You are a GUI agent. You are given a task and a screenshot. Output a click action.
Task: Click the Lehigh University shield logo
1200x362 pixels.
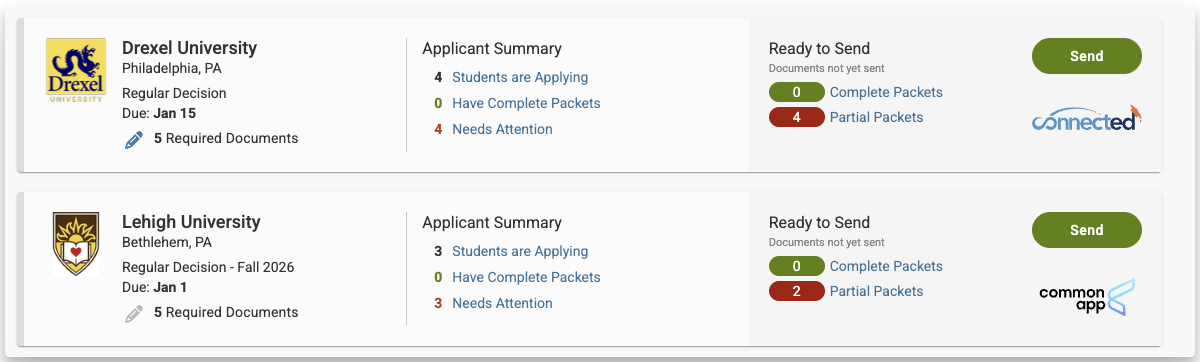pos(76,244)
